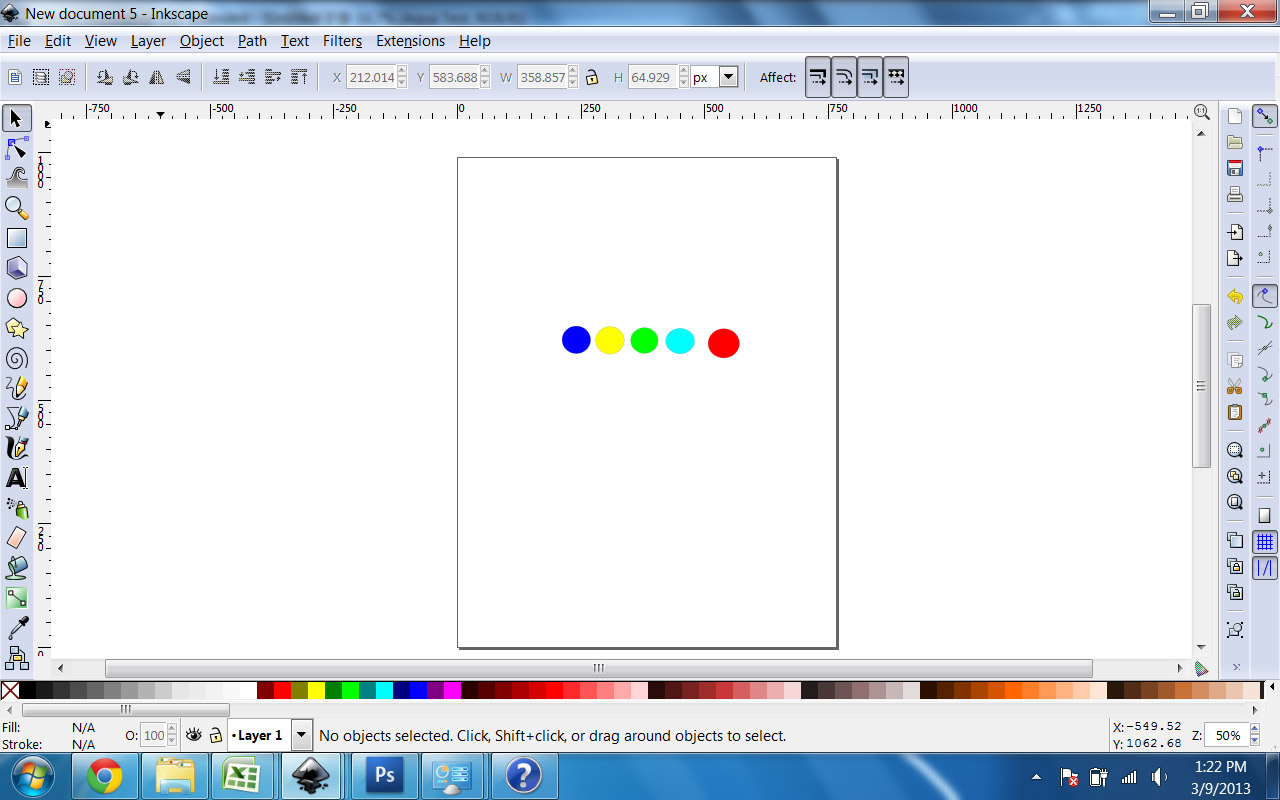
Task: Click the no-color X swatch
Action: (10, 690)
